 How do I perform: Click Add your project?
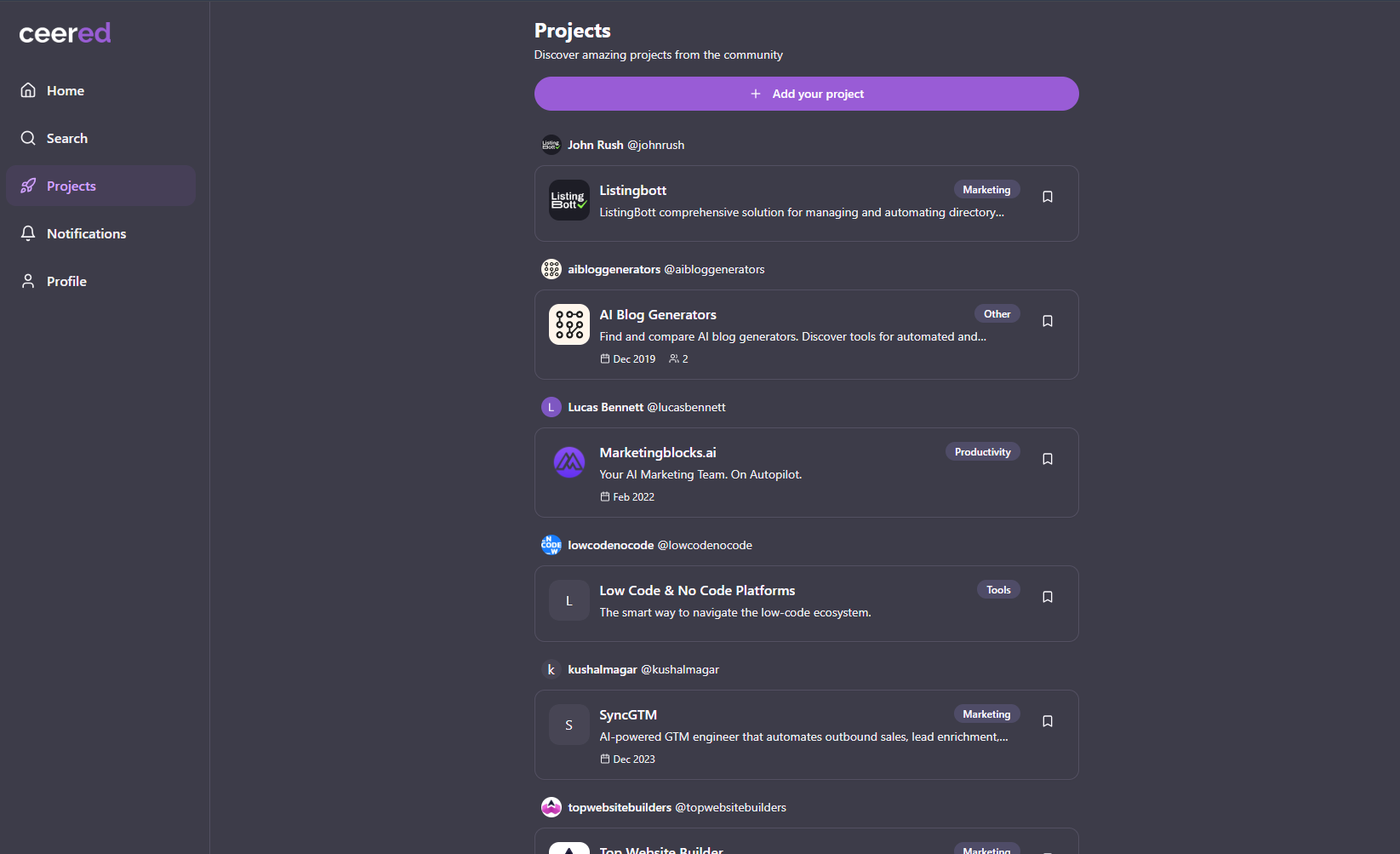[x=806, y=94]
